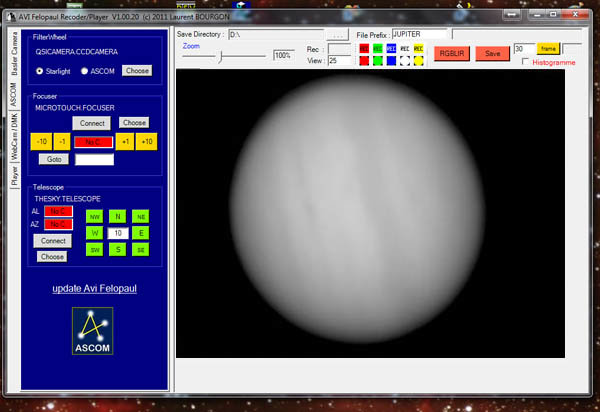Select the ASCOM filter wheel radio option
600x412 pixels.
tap(84, 71)
